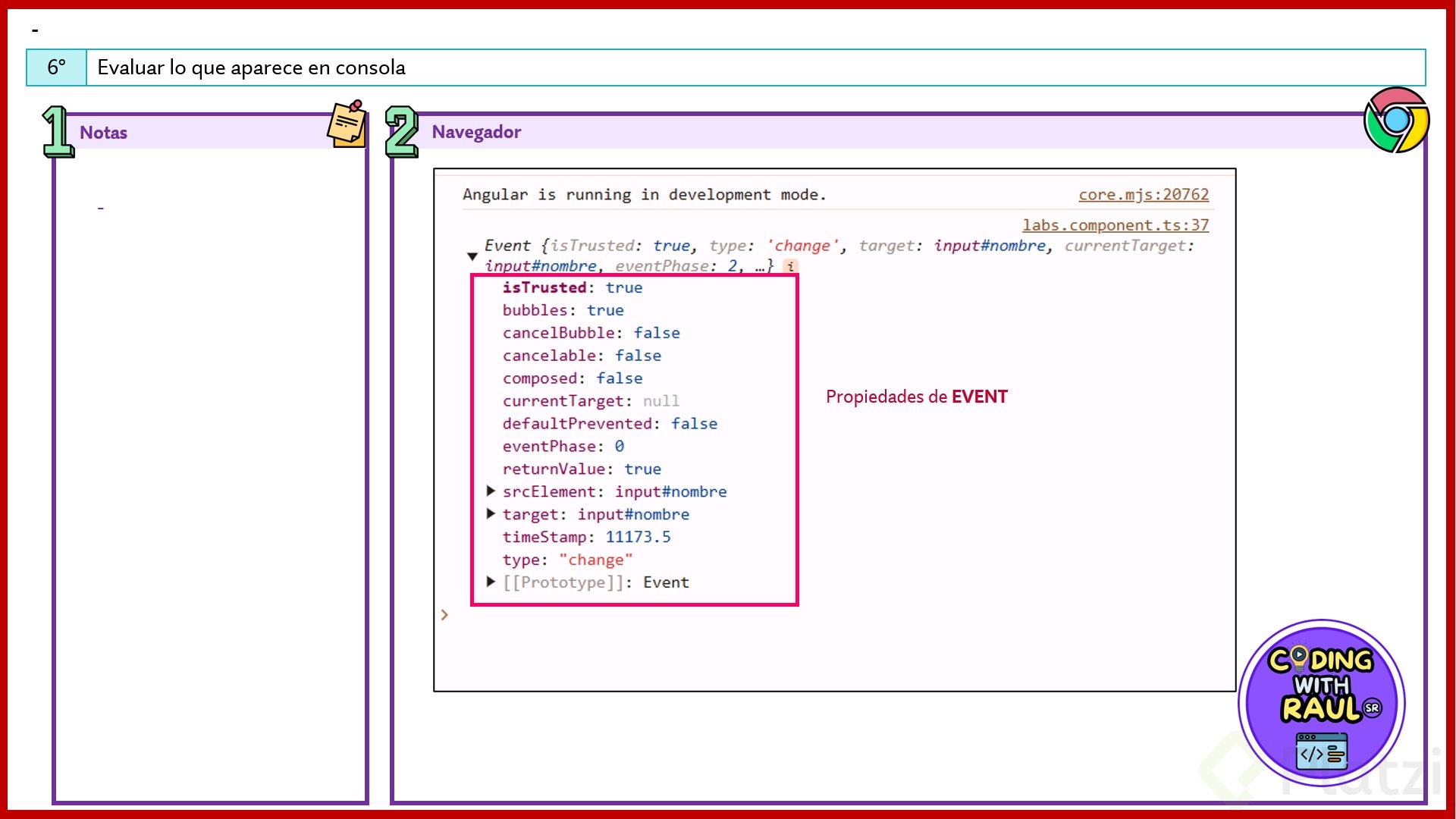Click the green number 1 badge
Viewport: 1456px width, 819px height.
pos(58,132)
